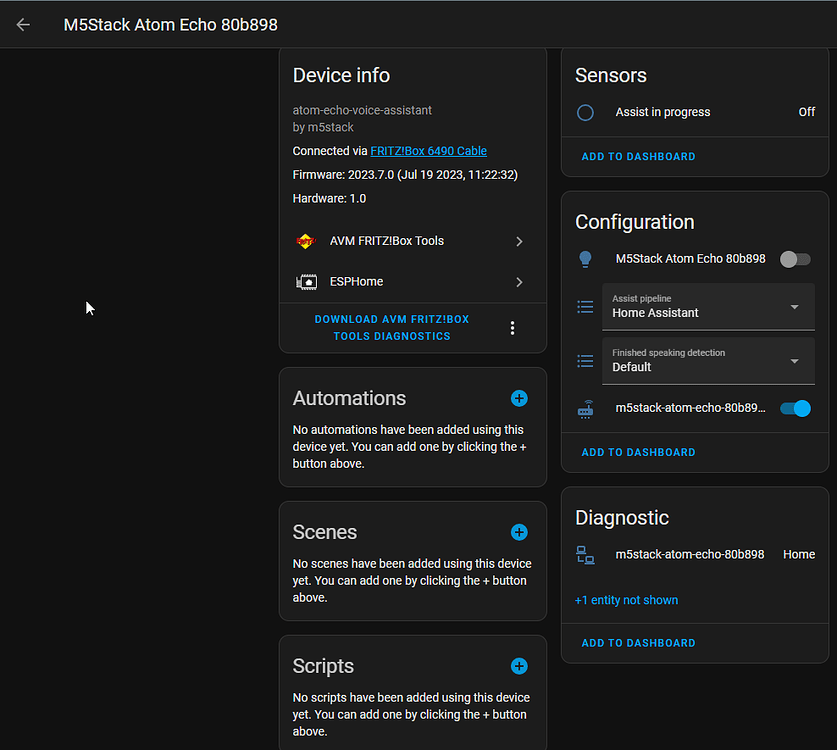The height and width of the screenshot is (750, 837).
Task: Open the FRITZ!Box 6490 Cable link
Action: pyautogui.click(x=428, y=150)
